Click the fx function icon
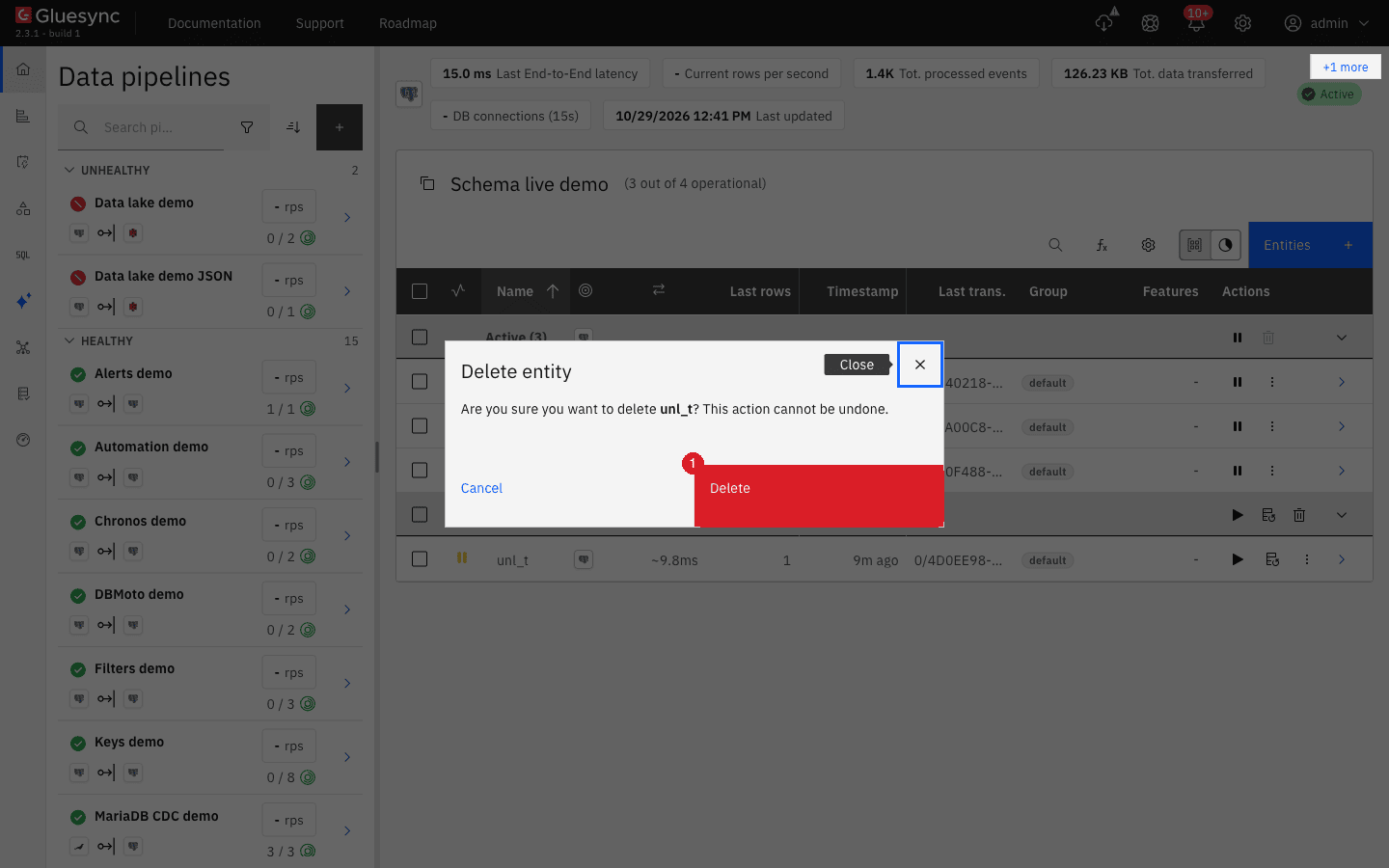Image resolution: width=1389 pixels, height=868 pixels. [x=1102, y=245]
